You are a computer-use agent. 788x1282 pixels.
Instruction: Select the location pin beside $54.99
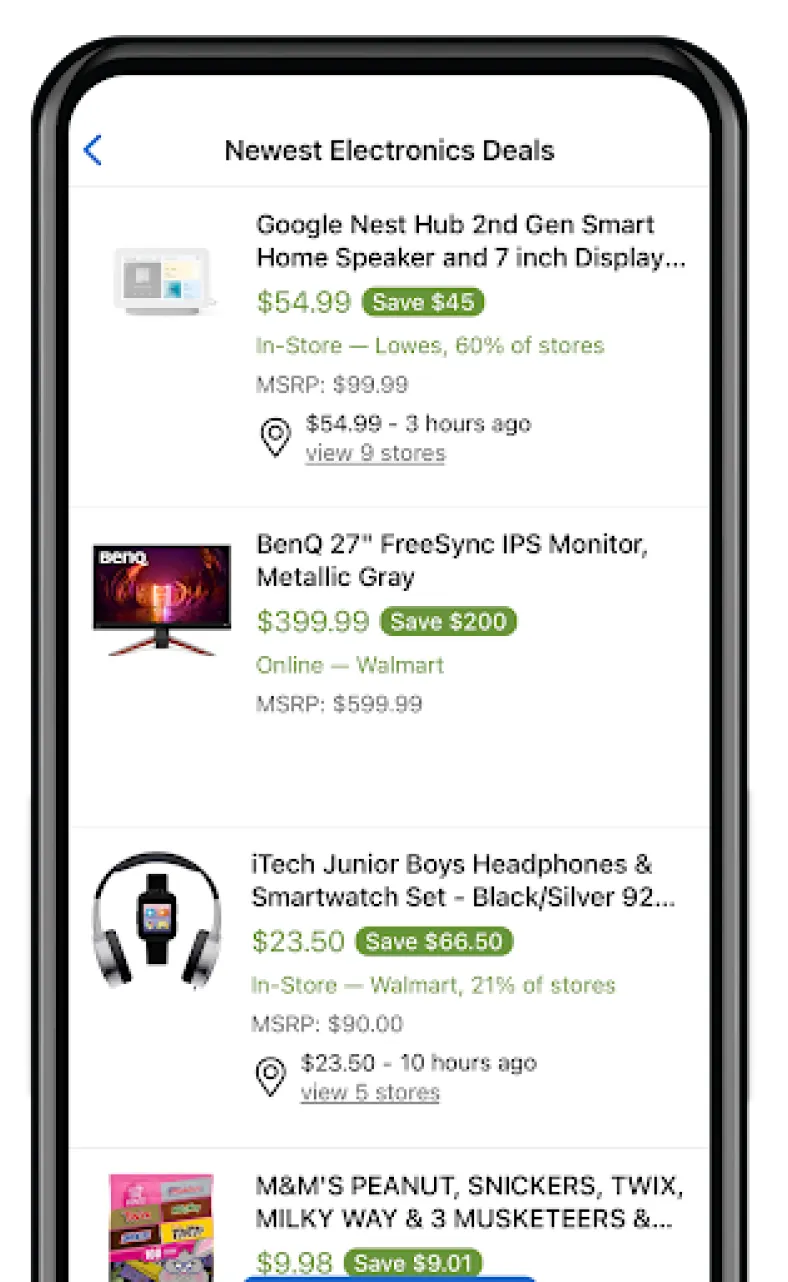(x=276, y=437)
